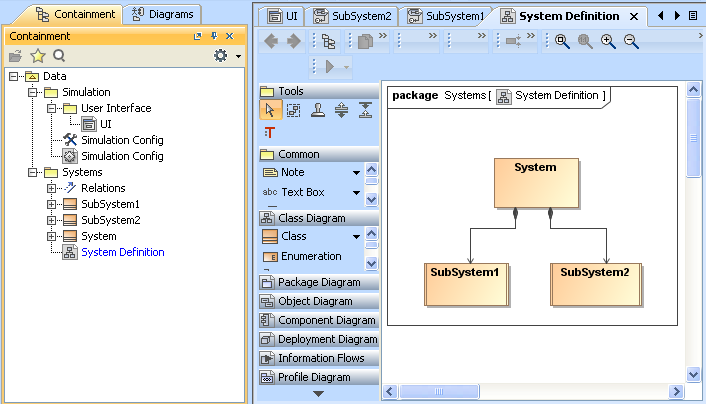The width and height of the screenshot is (706, 404).
Task: Select the red text tool icon
Action: pos(269,132)
